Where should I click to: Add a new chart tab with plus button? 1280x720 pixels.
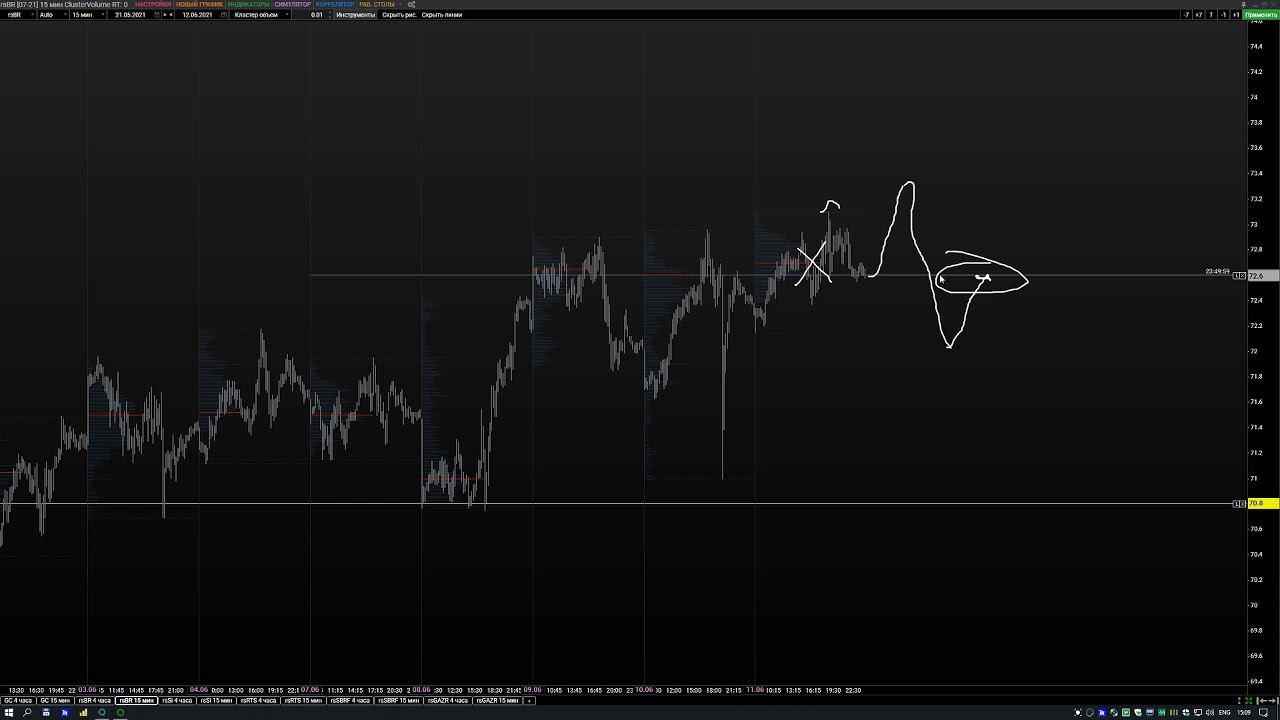coord(529,700)
